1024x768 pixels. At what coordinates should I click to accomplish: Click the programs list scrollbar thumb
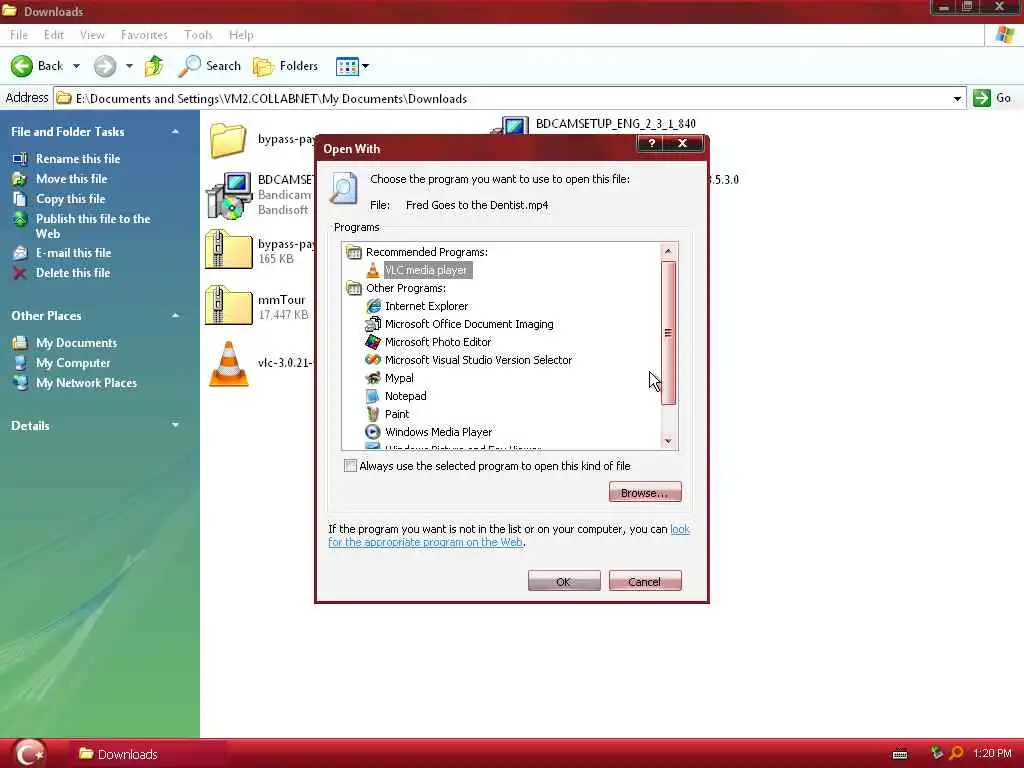tap(668, 333)
